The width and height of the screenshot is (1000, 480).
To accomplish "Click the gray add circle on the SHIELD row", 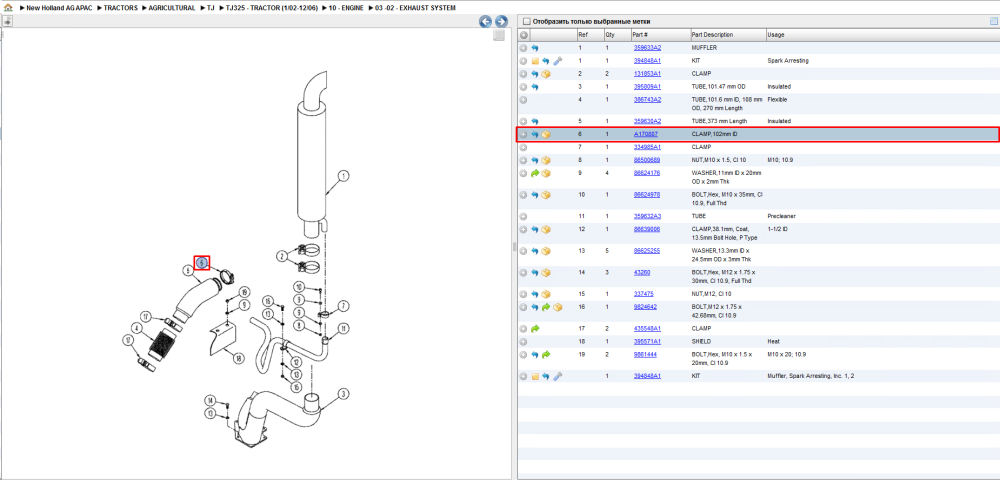I will pyautogui.click(x=524, y=342).
